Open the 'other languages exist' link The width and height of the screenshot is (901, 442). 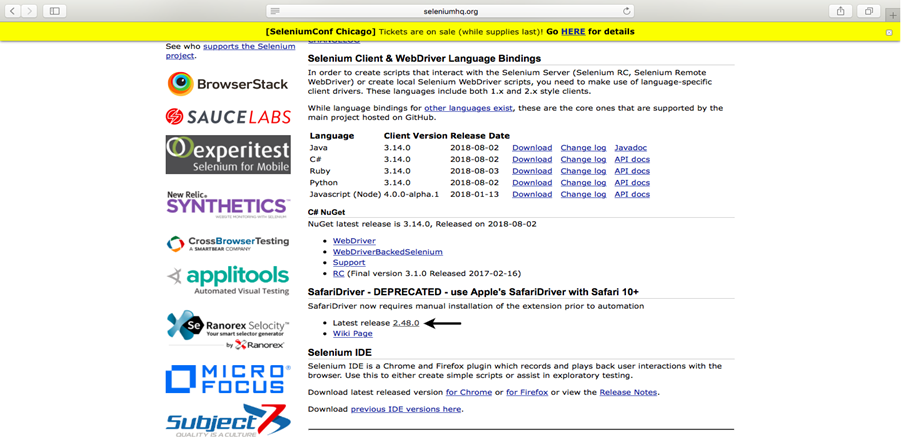click(468, 108)
